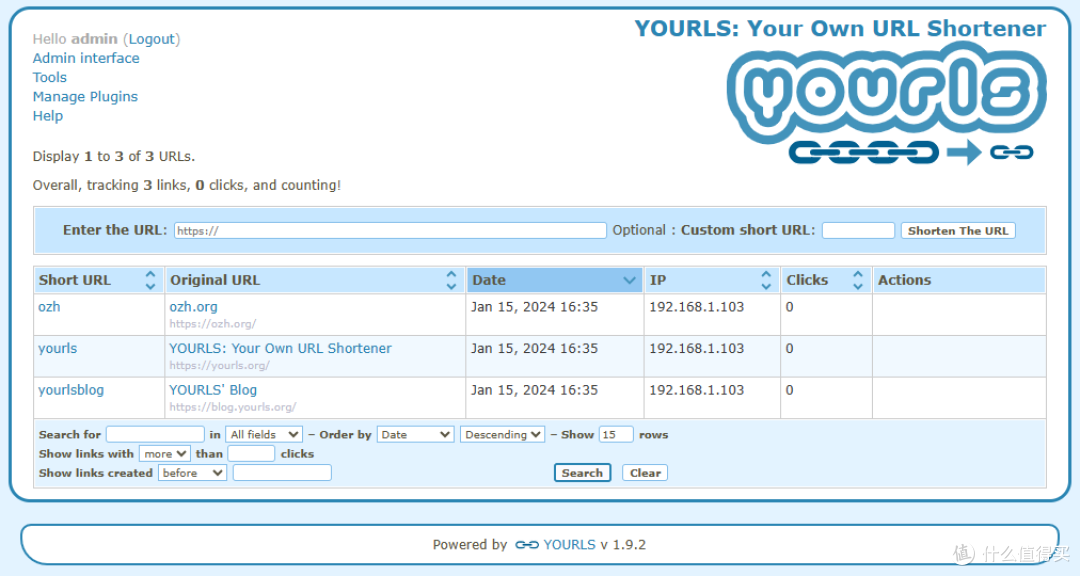Image resolution: width=1080 pixels, height=576 pixels.
Task: Click the chain icon in footer
Action: tap(526, 545)
